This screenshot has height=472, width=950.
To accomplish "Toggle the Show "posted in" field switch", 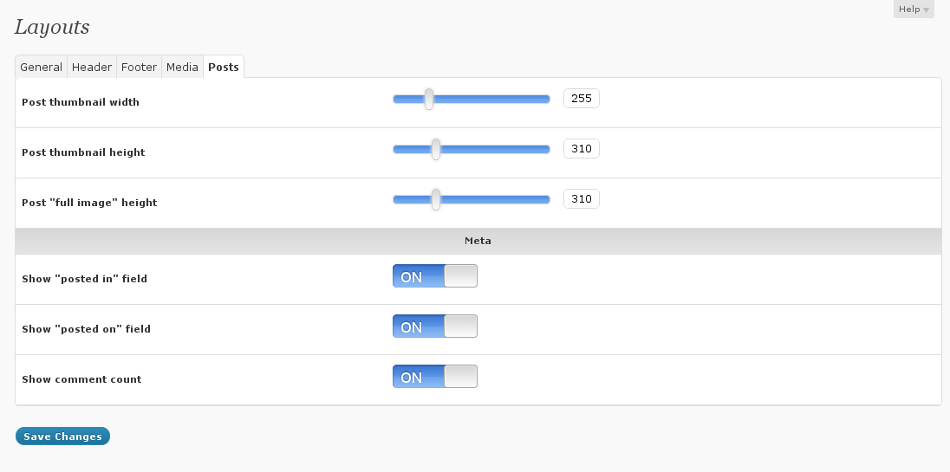I will point(435,277).
